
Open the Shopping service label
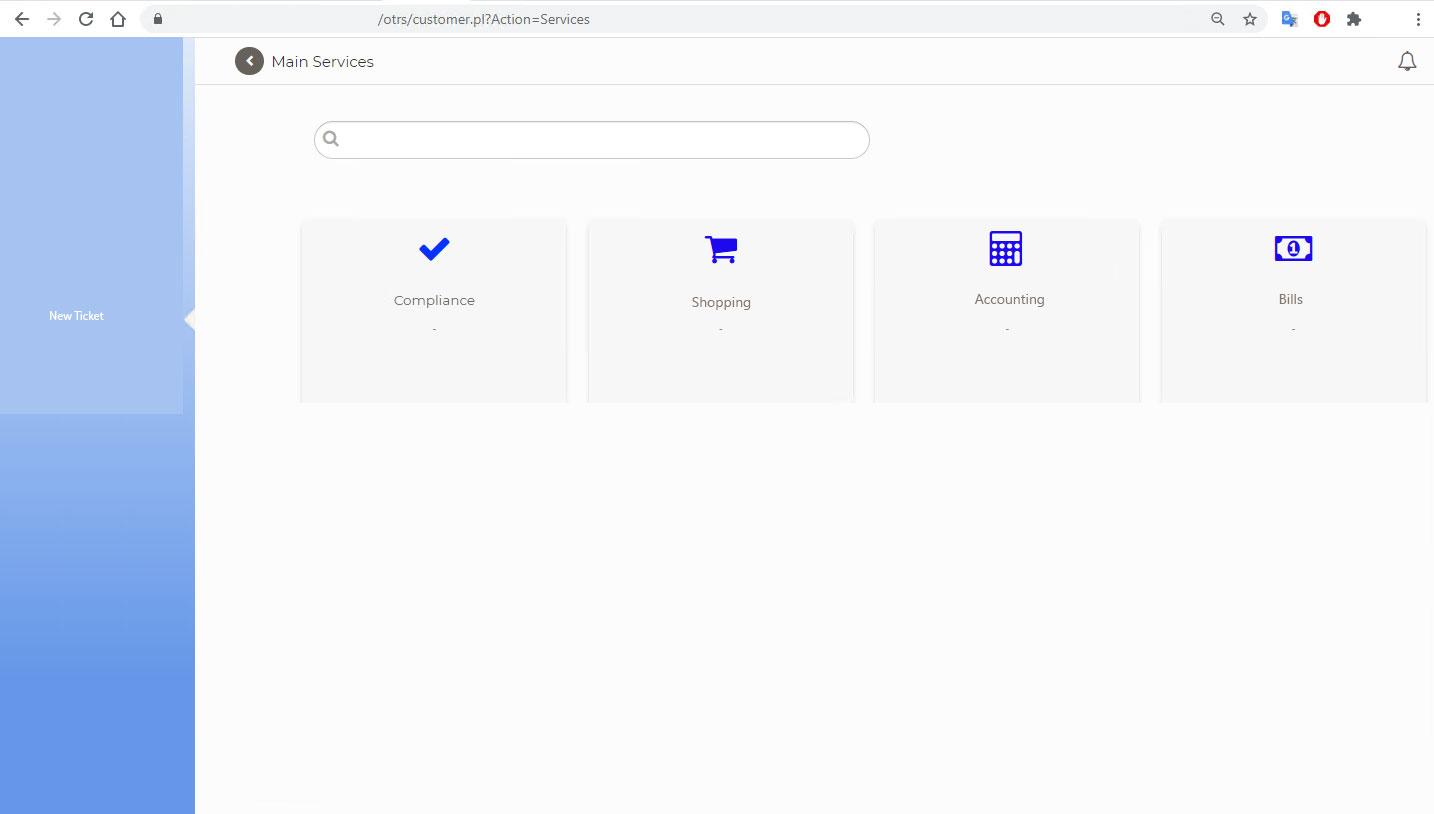(720, 302)
